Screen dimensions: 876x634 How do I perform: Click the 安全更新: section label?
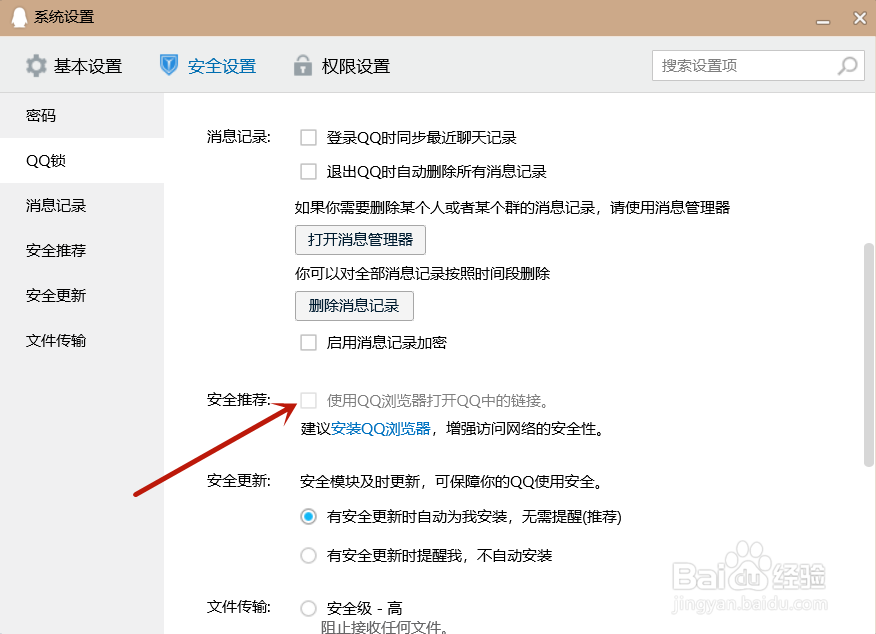(239, 480)
